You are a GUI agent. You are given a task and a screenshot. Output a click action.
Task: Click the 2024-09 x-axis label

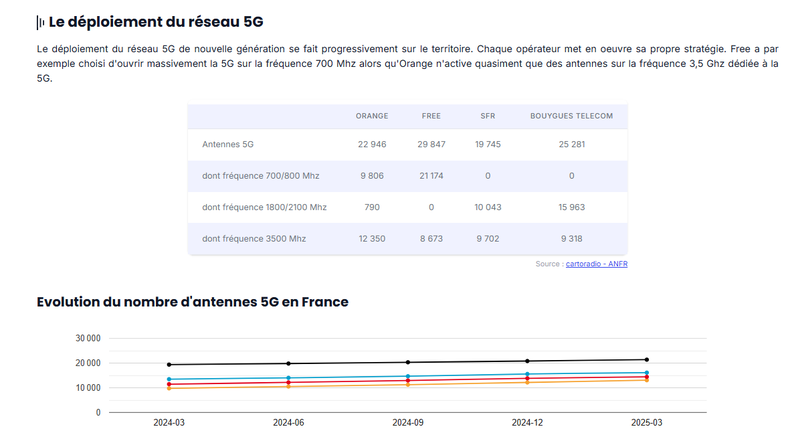coord(408,423)
